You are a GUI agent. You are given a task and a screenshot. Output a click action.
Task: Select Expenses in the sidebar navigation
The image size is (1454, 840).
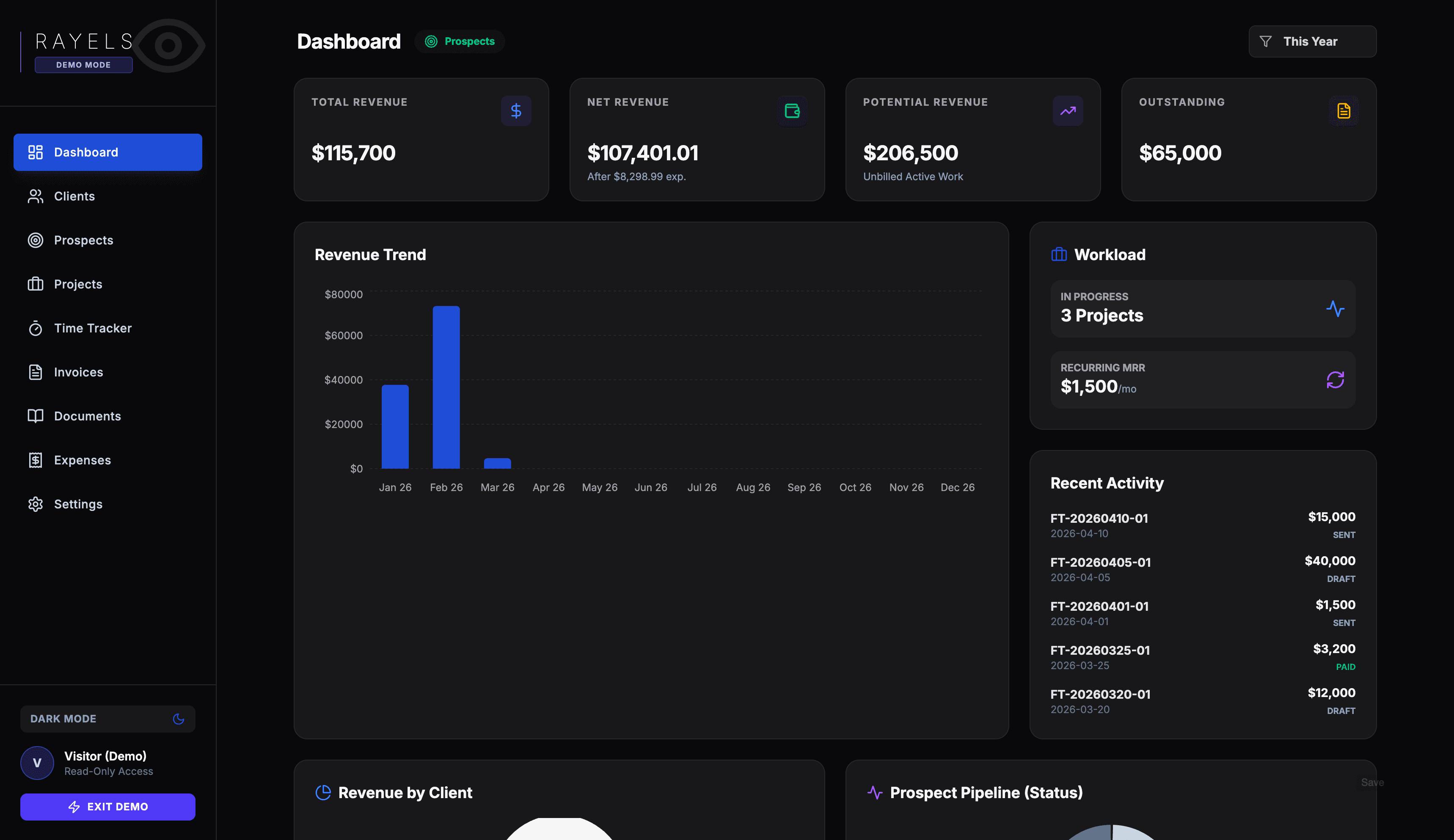(x=82, y=460)
